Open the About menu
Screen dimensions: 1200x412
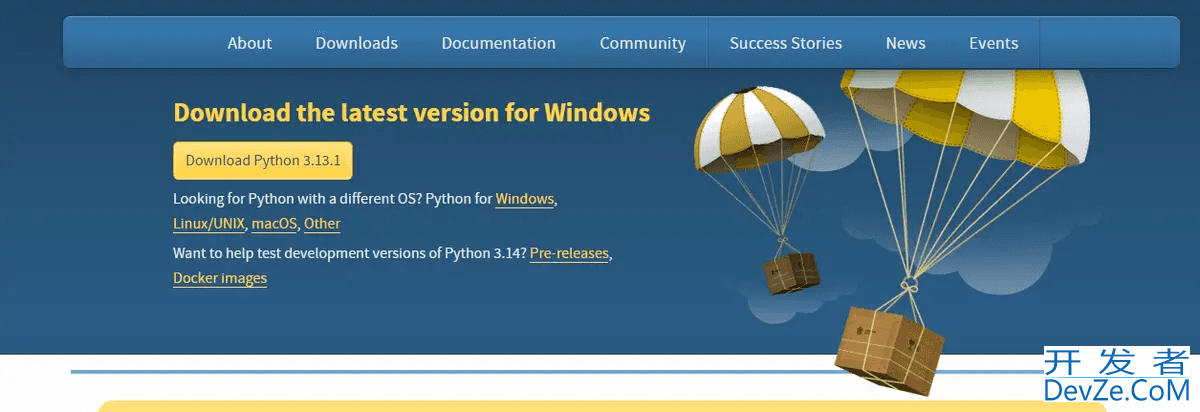pyautogui.click(x=249, y=43)
